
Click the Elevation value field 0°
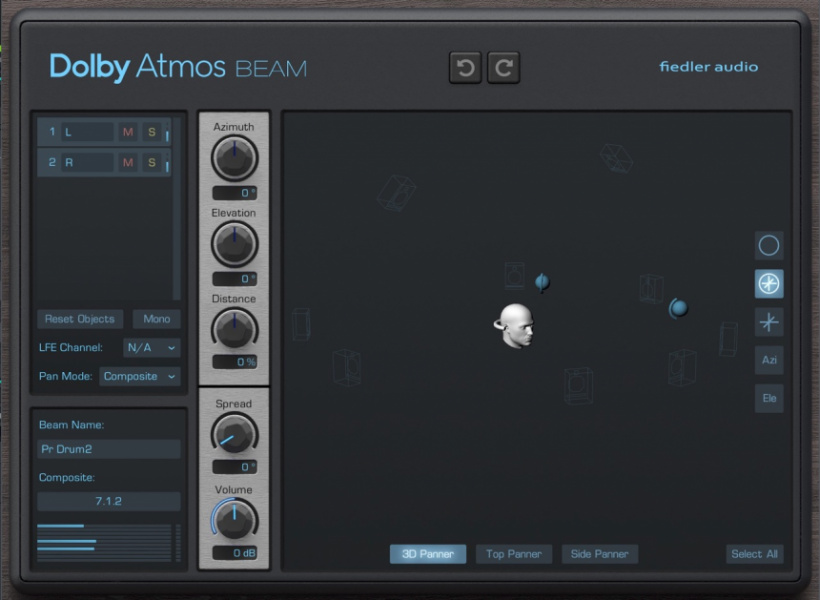234,279
